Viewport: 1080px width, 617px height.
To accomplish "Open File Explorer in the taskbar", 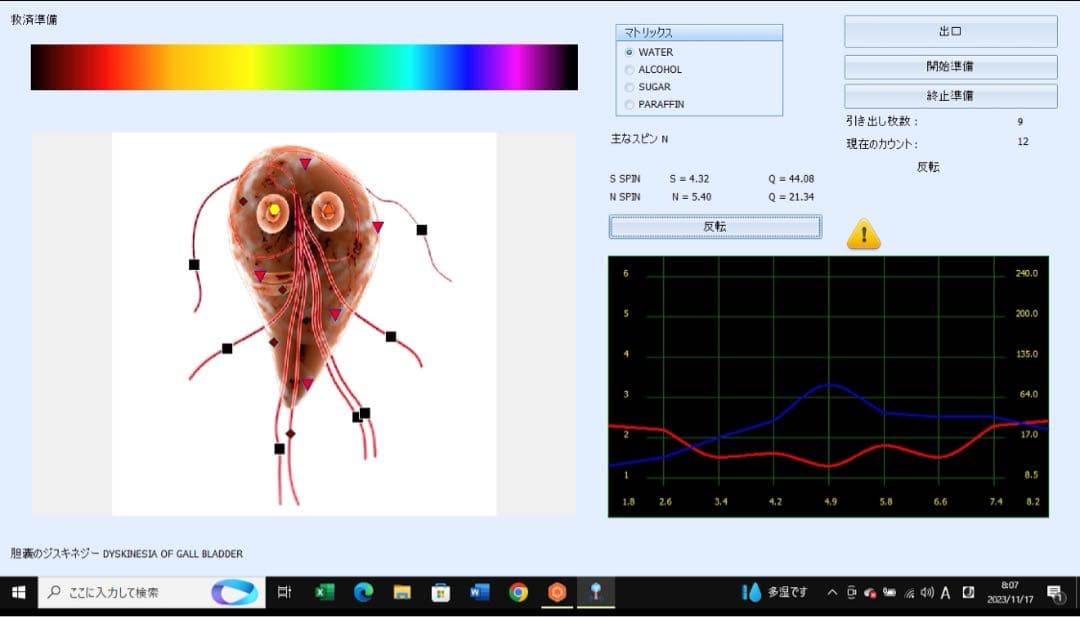I will coord(402,592).
